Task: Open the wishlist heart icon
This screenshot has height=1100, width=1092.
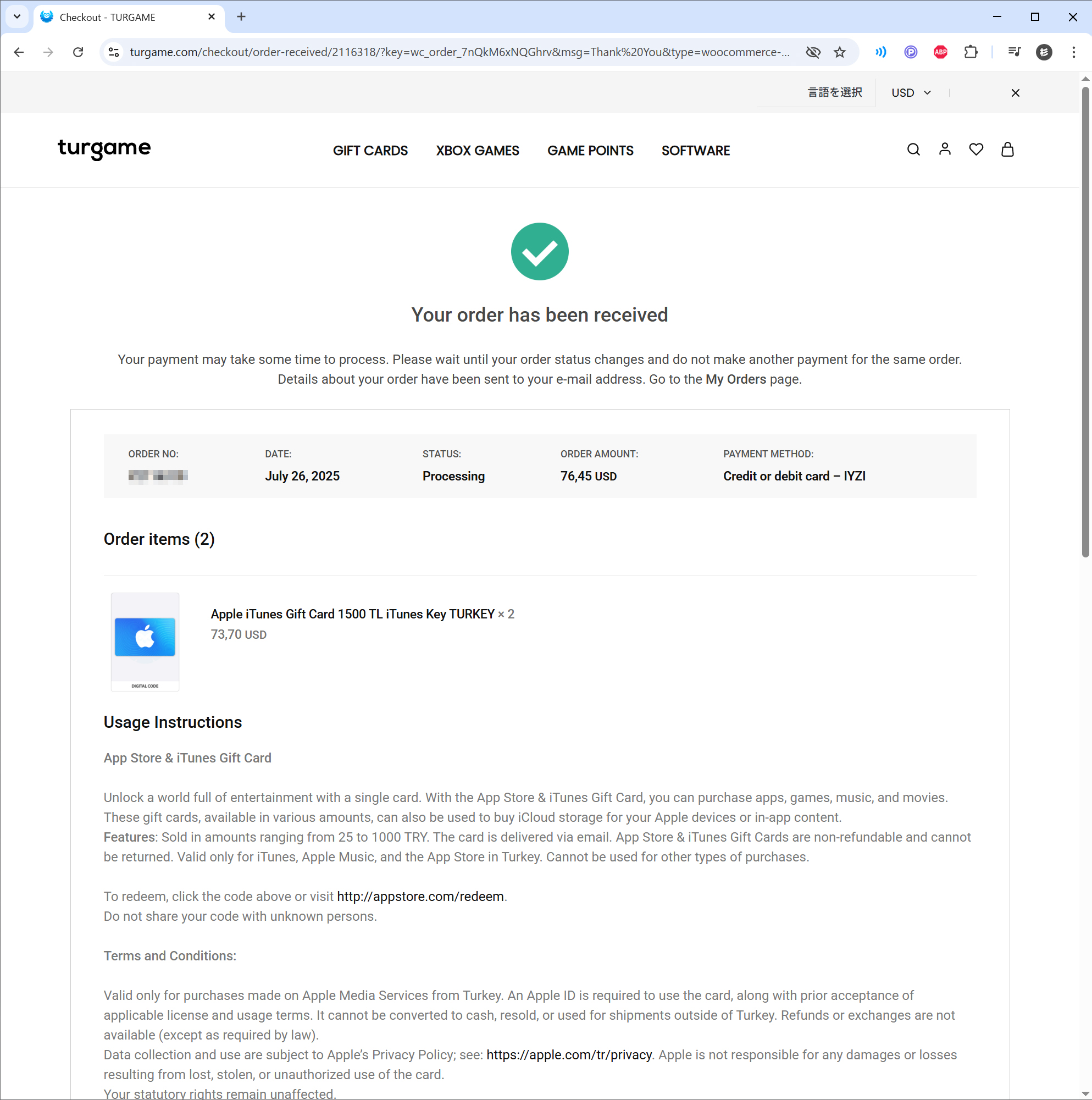Action: tap(976, 149)
